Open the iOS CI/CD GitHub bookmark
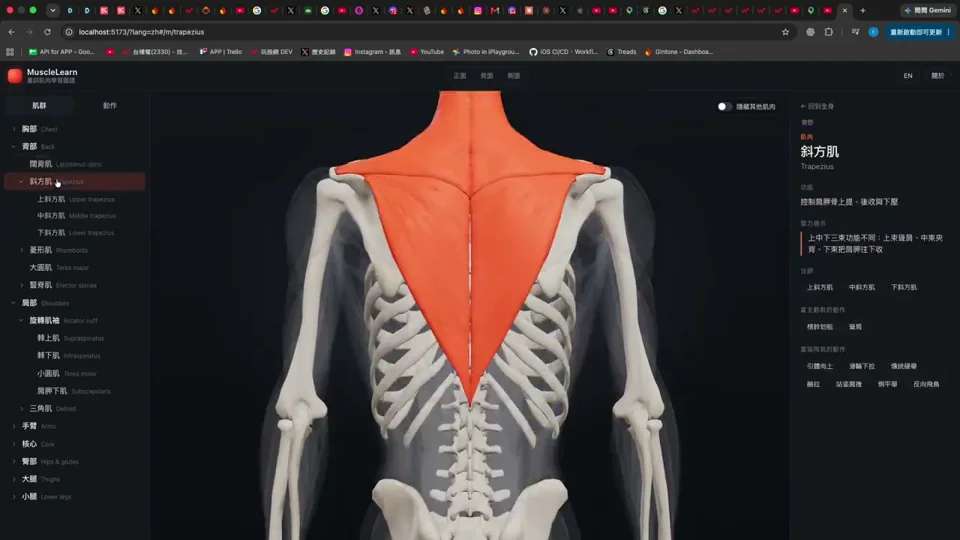Screen dimensions: 960x540 click(563, 52)
